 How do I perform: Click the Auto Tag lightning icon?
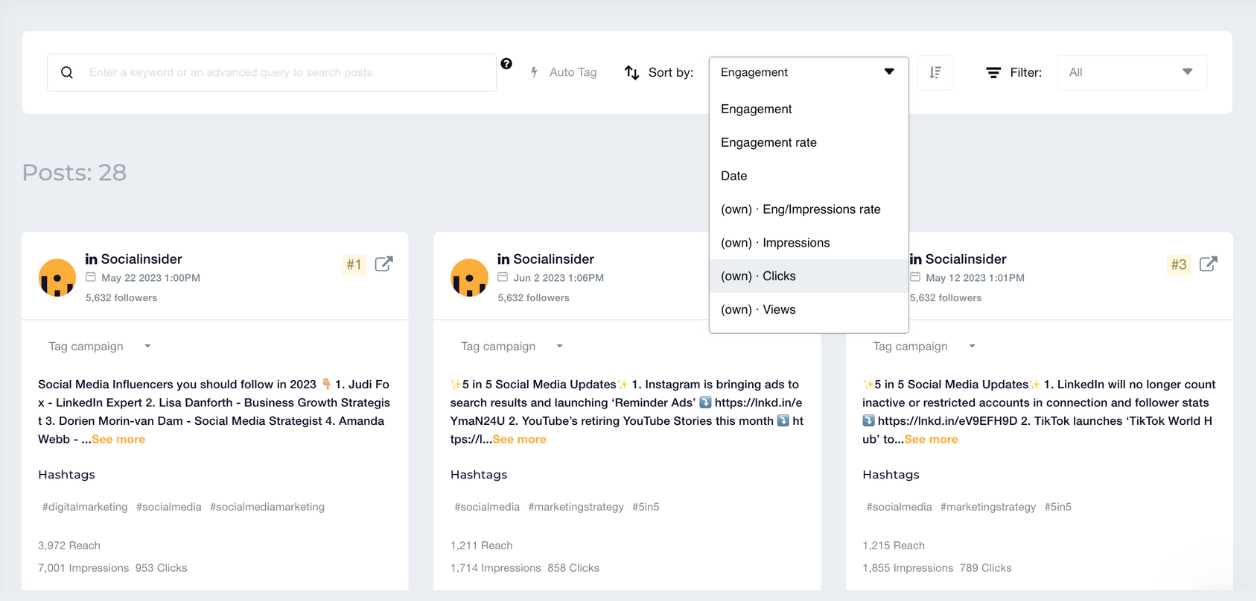point(534,72)
